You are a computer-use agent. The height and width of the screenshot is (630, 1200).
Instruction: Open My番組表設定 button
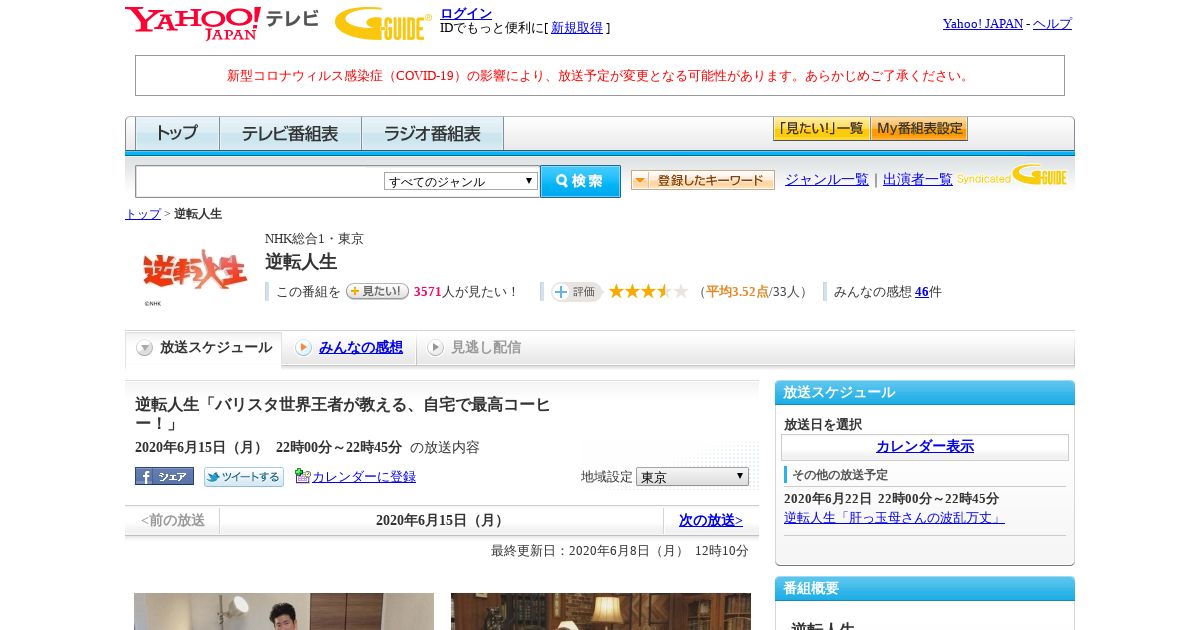[x=919, y=129]
